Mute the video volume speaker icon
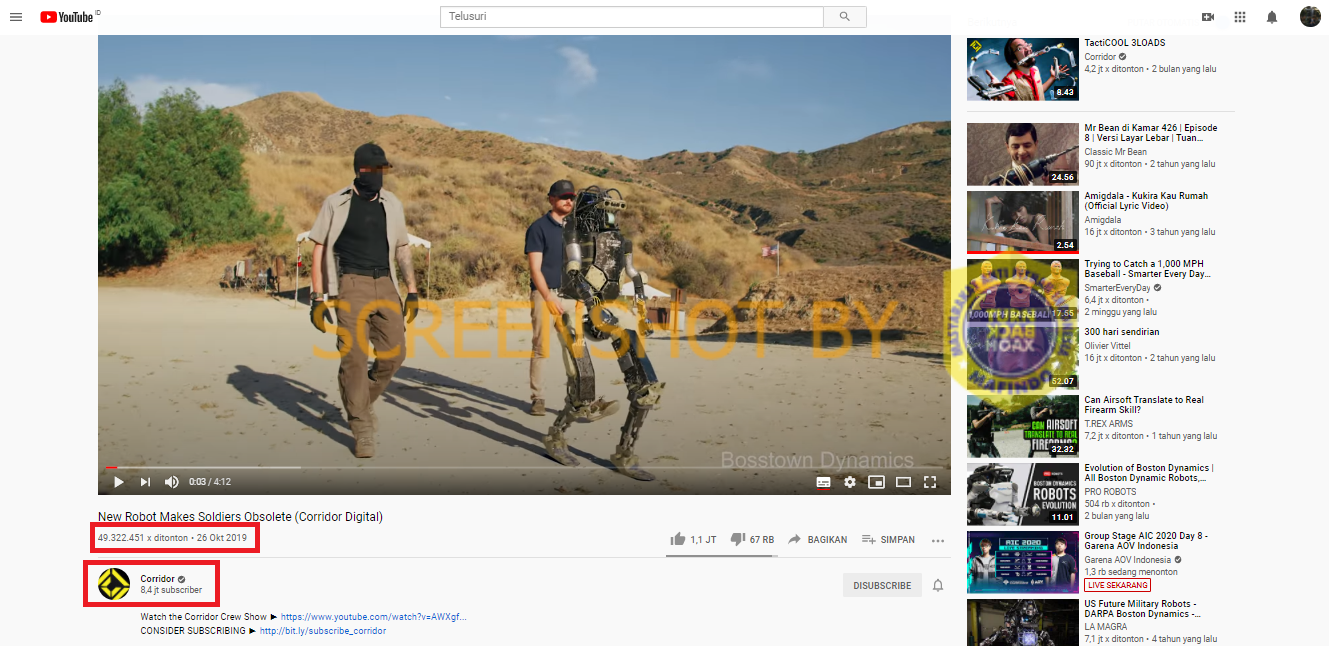 point(172,482)
